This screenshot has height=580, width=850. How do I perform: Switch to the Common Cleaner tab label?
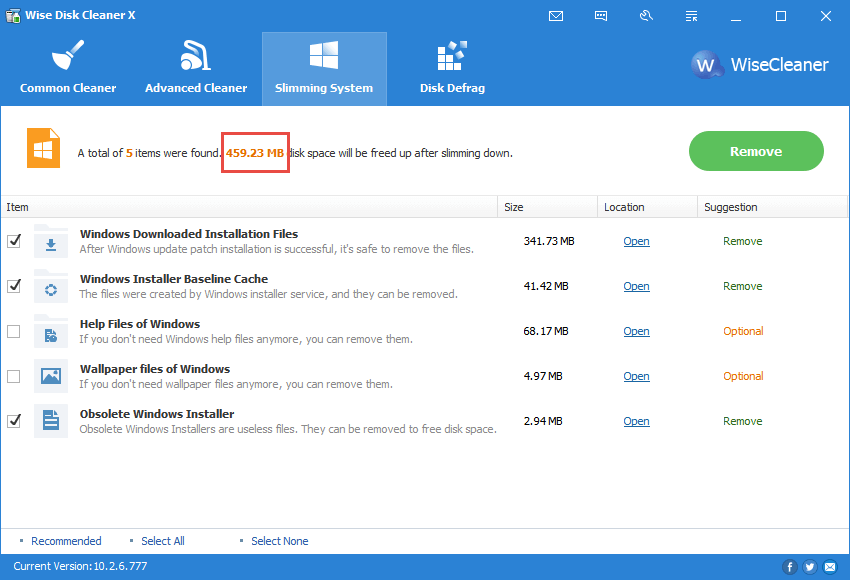[x=68, y=88]
